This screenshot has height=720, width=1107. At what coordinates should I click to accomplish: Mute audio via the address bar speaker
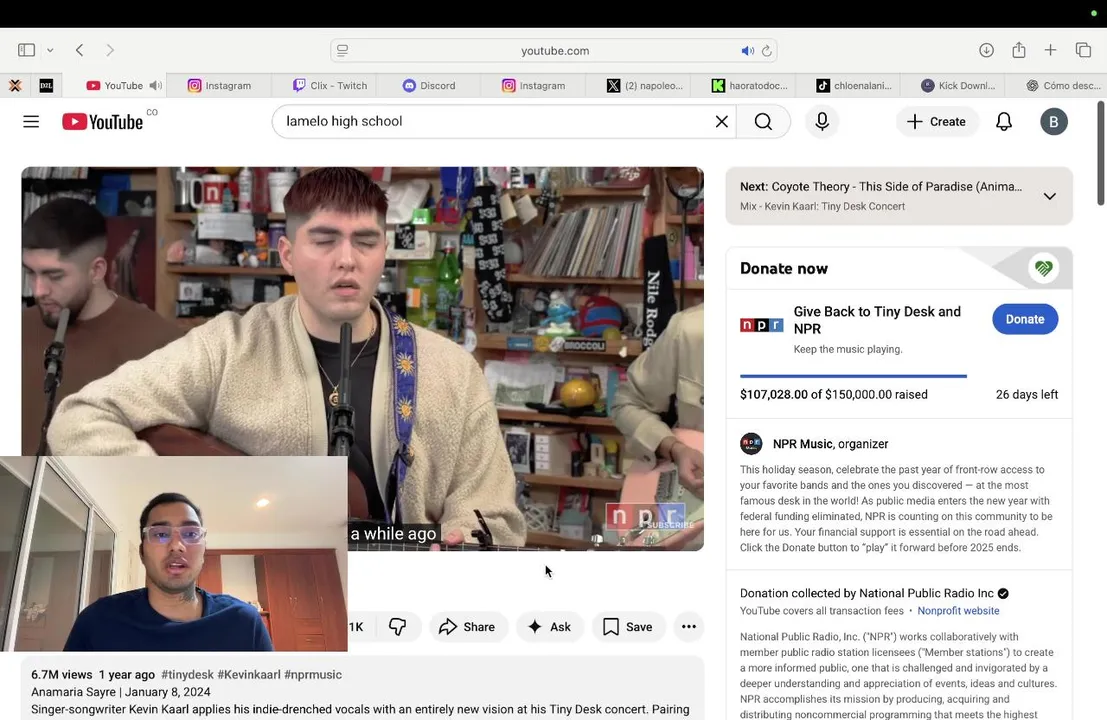click(x=747, y=51)
